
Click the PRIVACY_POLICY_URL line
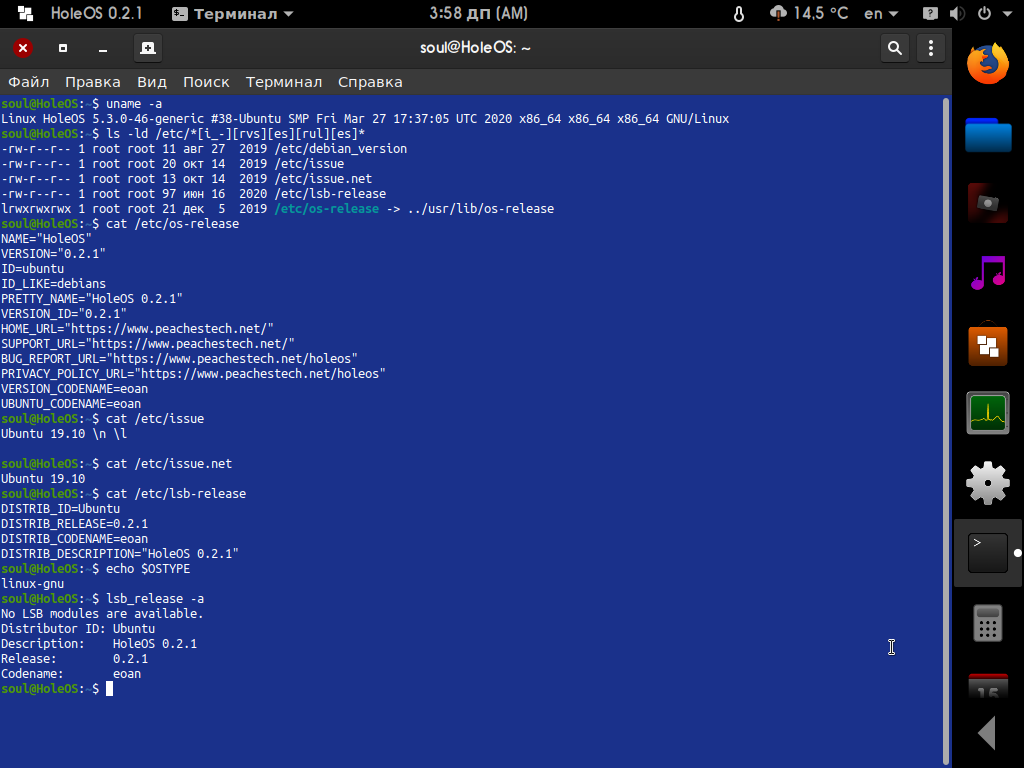[193, 374]
